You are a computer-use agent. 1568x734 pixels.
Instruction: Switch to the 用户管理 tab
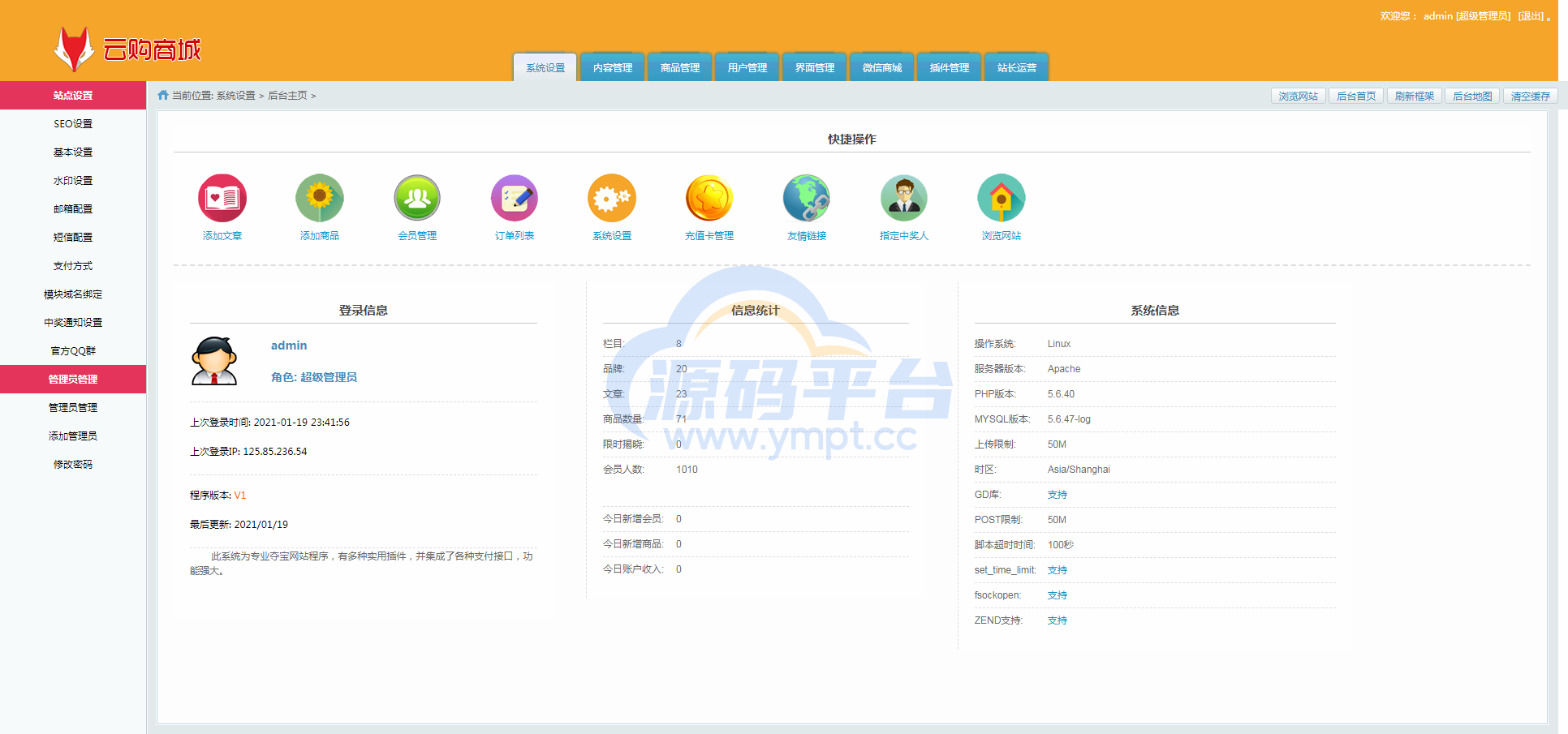tap(747, 67)
